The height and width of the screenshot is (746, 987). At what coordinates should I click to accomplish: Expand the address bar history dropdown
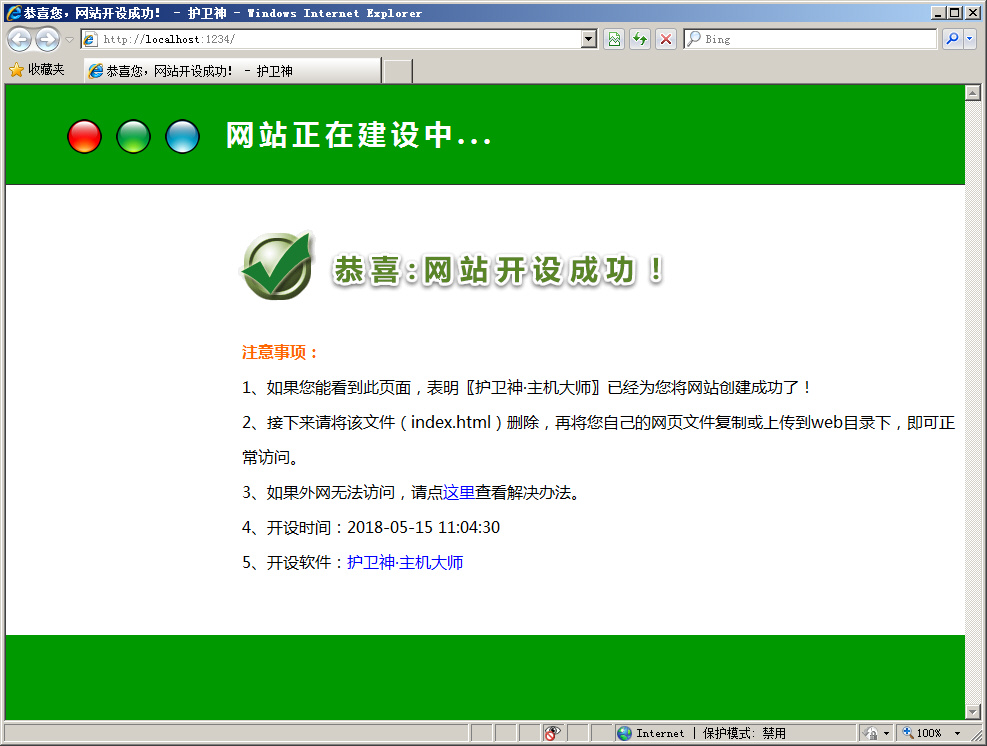(588, 39)
